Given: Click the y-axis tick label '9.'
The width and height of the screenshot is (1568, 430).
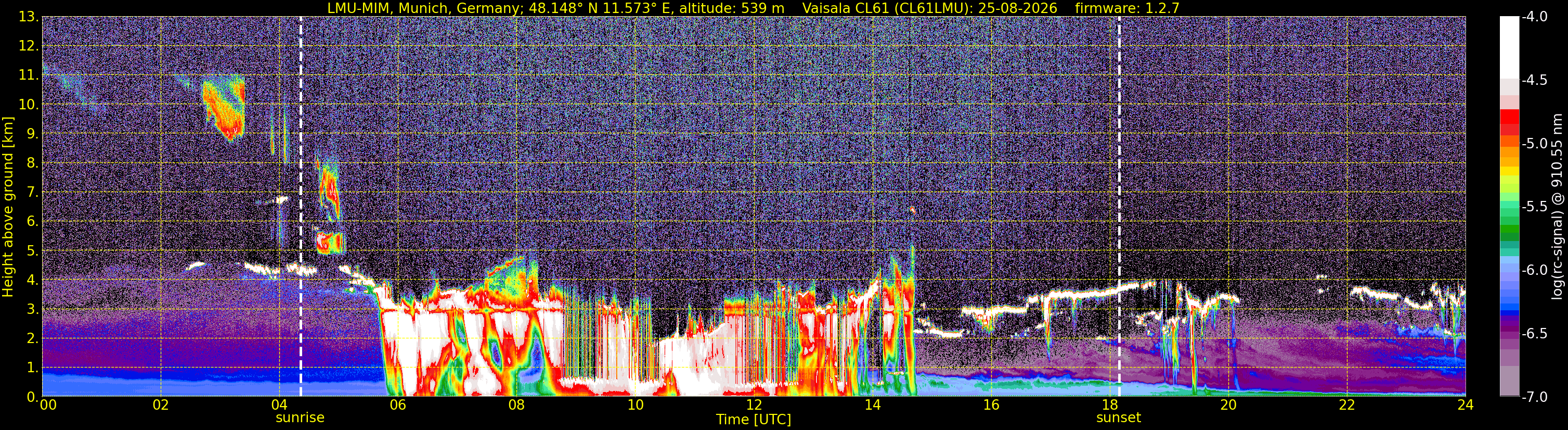Looking at the screenshot, I should pyautogui.click(x=33, y=134).
